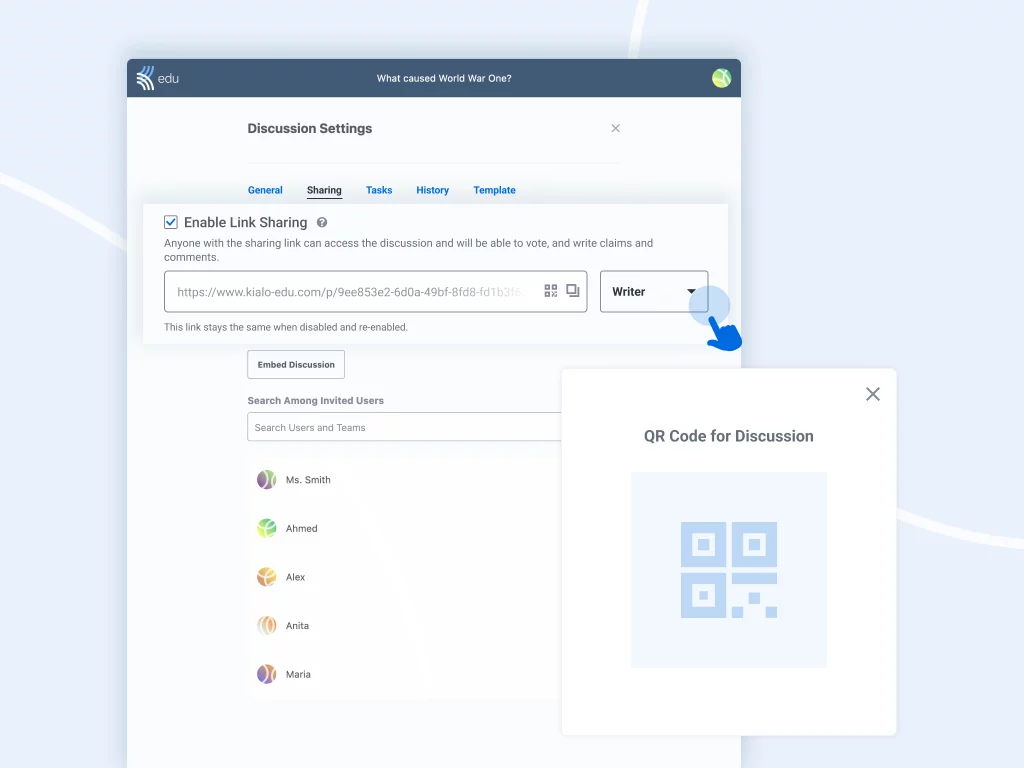Select the user name Ms. Smith
The width and height of the screenshot is (1024, 768).
tap(308, 480)
